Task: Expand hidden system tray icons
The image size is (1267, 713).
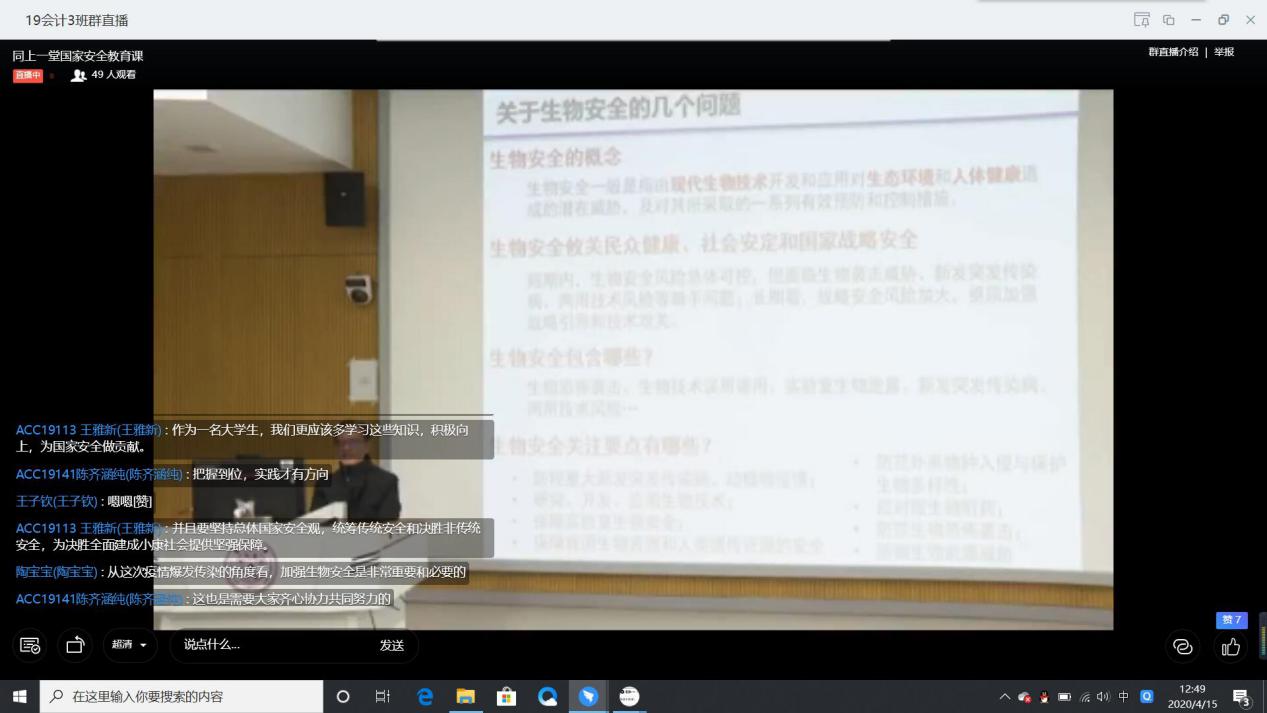Action: 1004,697
